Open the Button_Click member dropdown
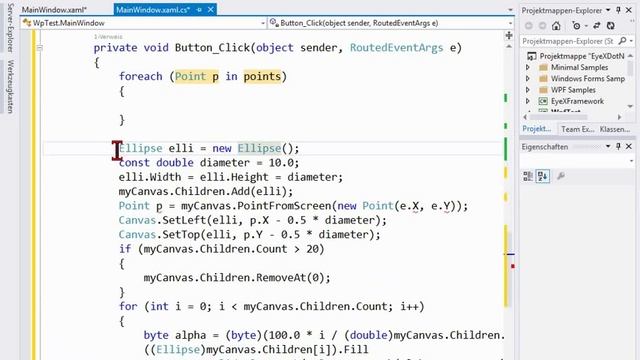 point(510,23)
